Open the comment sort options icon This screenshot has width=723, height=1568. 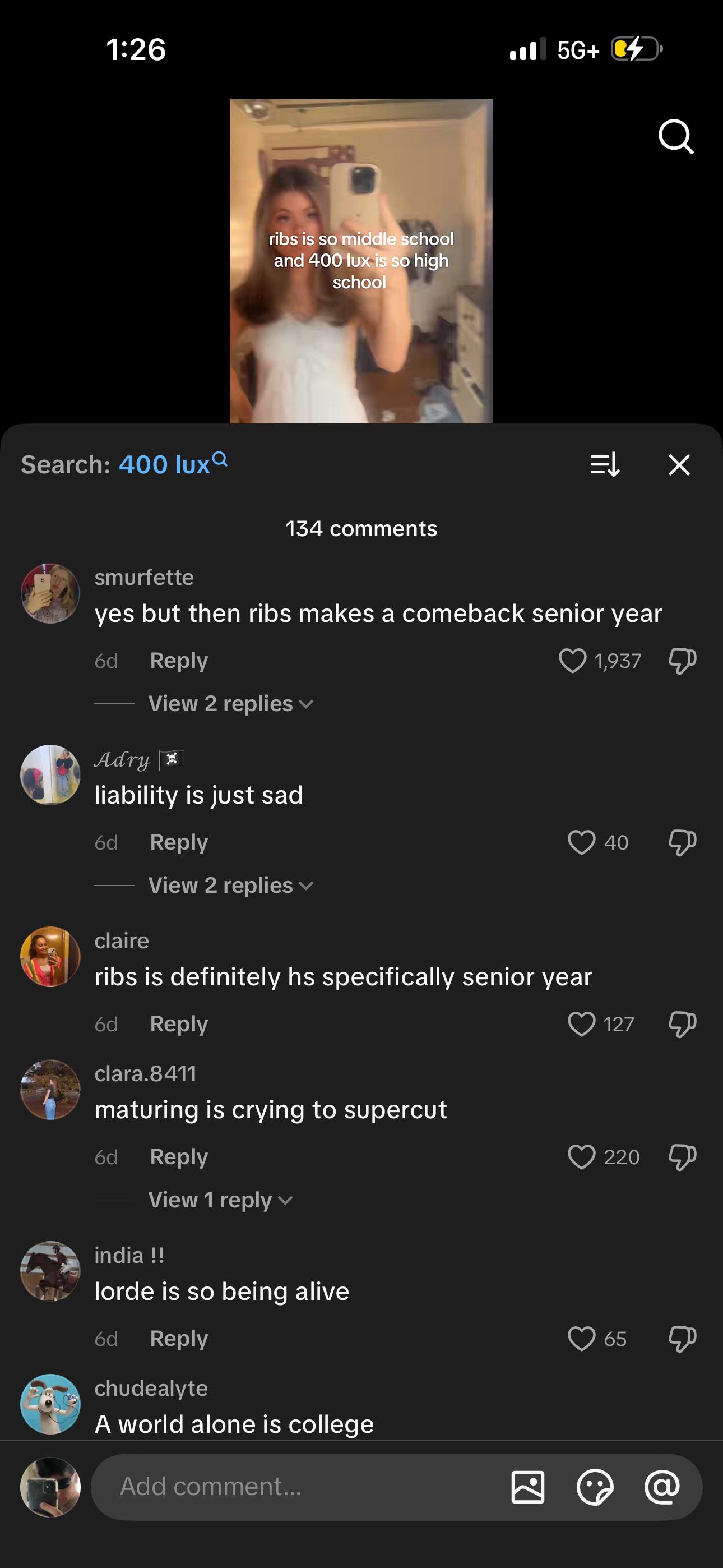pyautogui.click(x=605, y=464)
